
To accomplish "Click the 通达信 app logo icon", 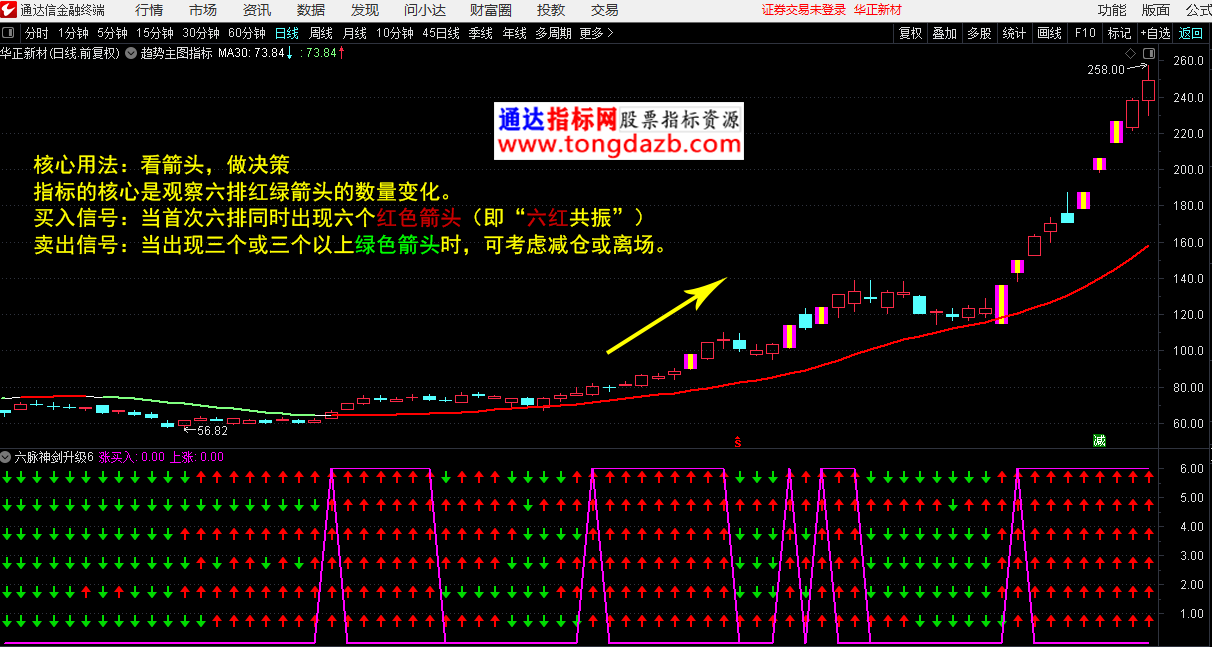I will click(x=9, y=10).
